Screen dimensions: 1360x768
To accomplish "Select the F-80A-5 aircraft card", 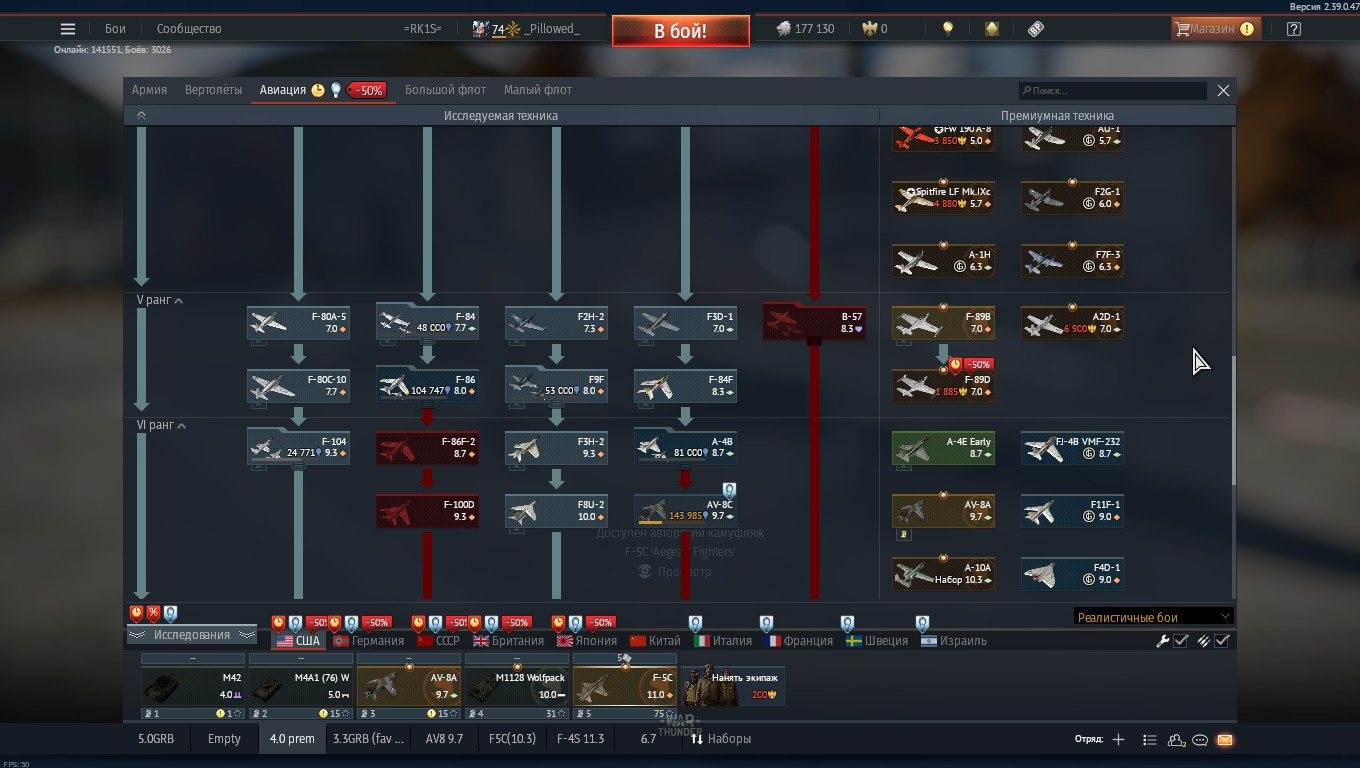I will pos(298,323).
